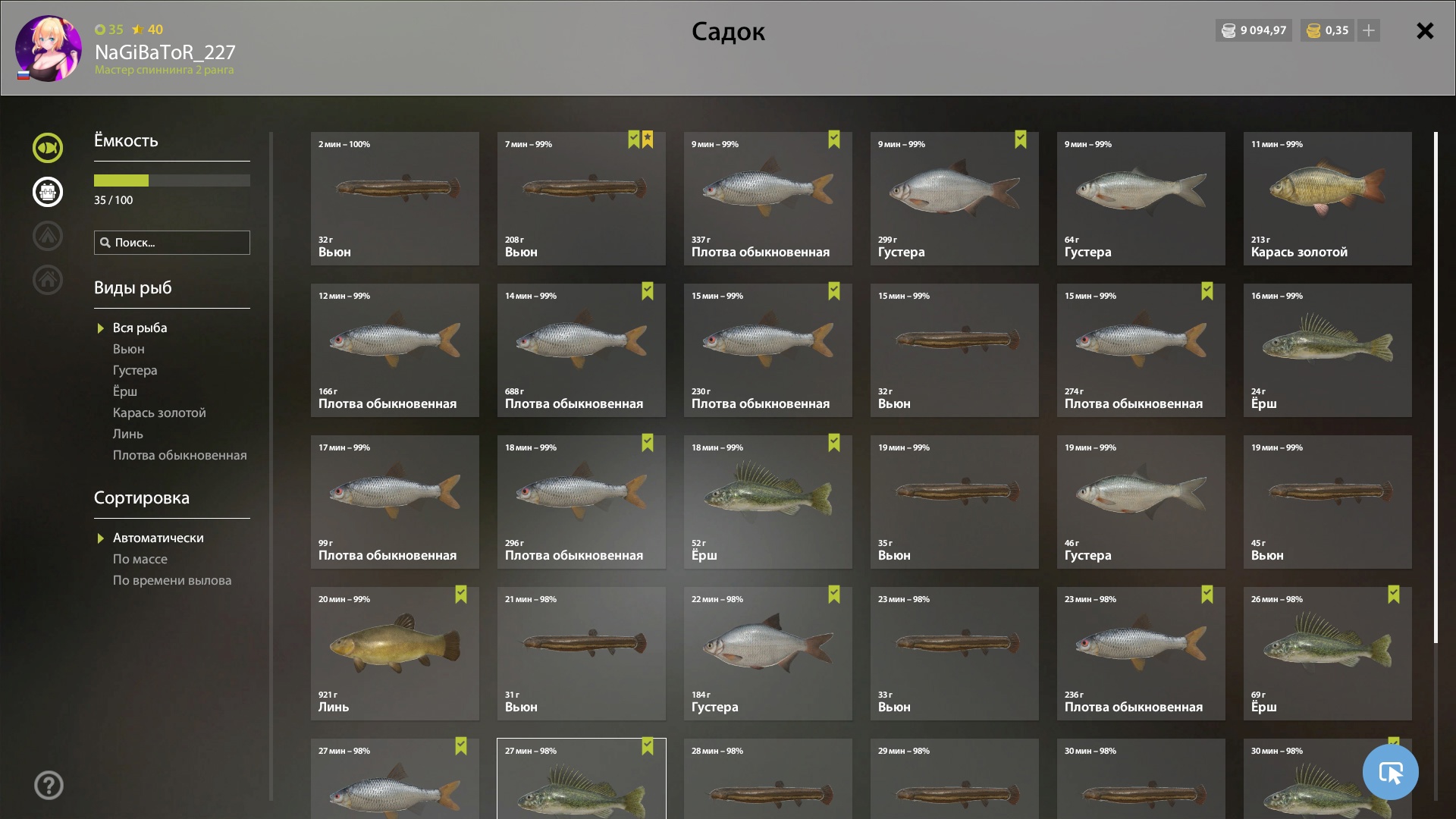1456x819 pixels.
Task: Click the keepnet capacity progress bar
Action: 171,180
